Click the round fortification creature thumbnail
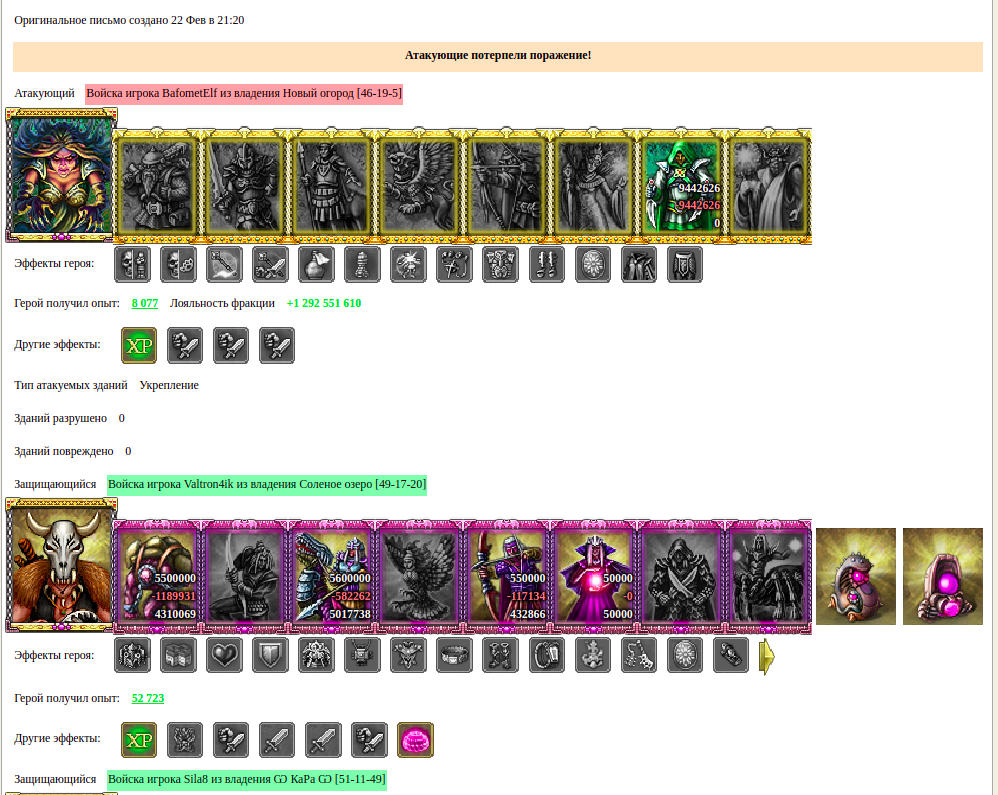Viewport: 998px width, 795px height. [x=855, y=576]
